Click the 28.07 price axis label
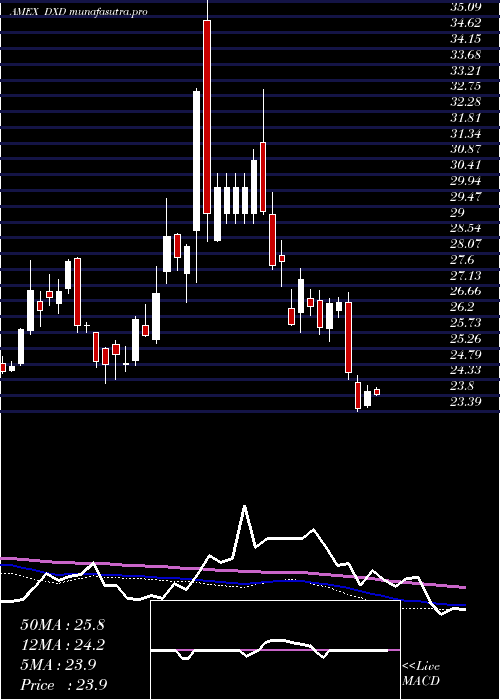 [x=466, y=244]
